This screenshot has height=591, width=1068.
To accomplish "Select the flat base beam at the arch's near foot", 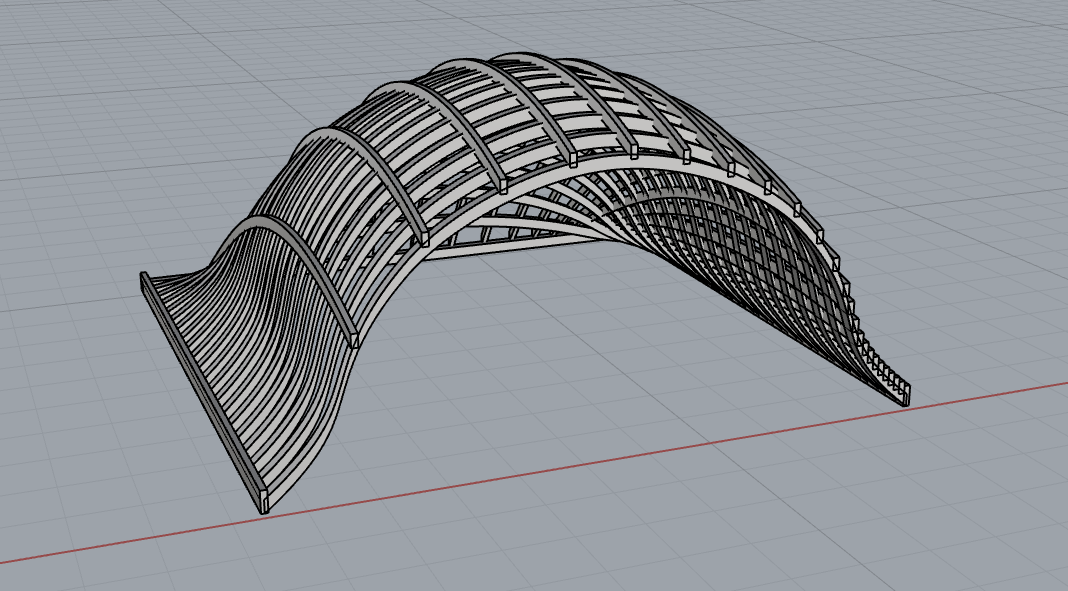I will (x=202, y=393).
